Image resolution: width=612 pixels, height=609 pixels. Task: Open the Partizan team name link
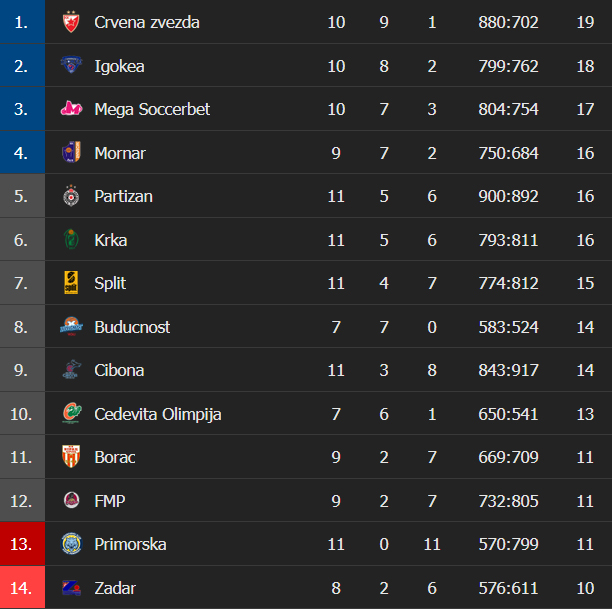123,196
